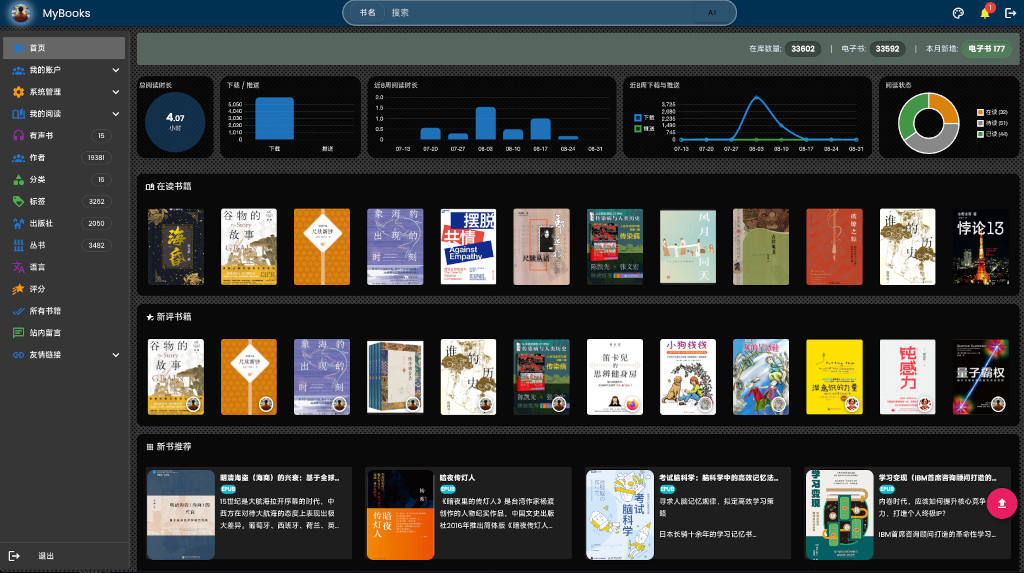Toggle 待读 legend entry in donut chart
Screen dimensions: 1024x573
coord(992,123)
